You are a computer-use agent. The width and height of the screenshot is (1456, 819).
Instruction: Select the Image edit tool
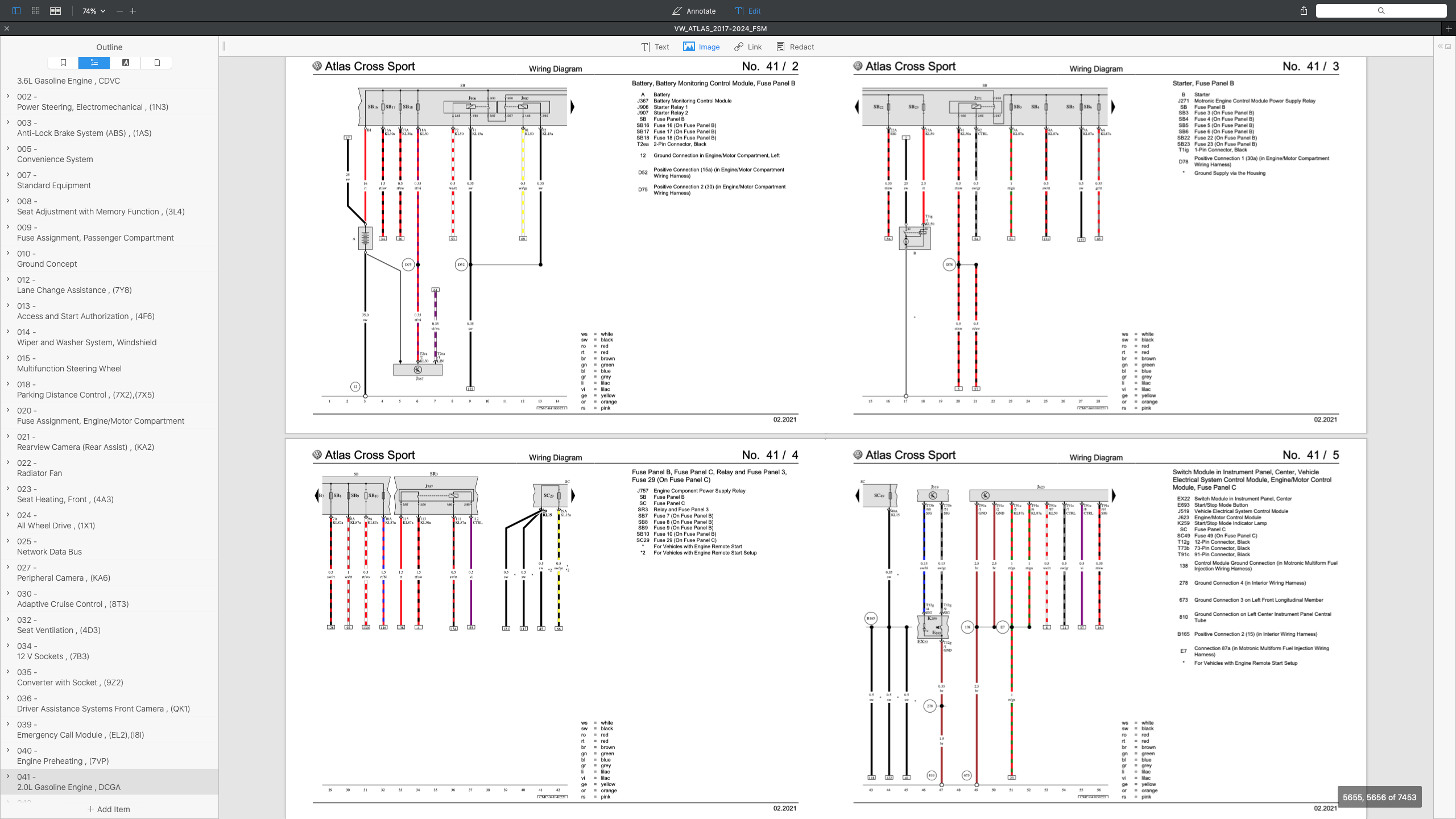tap(702, 47)
